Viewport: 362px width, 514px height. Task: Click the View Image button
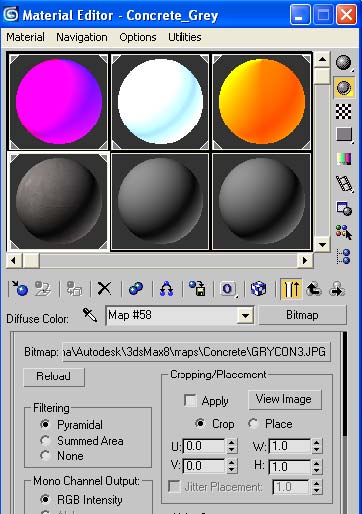[x=284, y=399]
